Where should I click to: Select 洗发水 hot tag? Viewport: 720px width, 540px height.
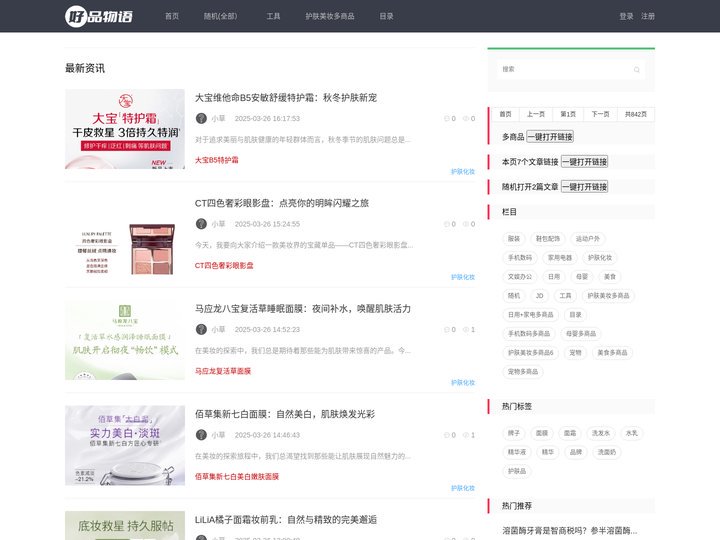(601, 433)
